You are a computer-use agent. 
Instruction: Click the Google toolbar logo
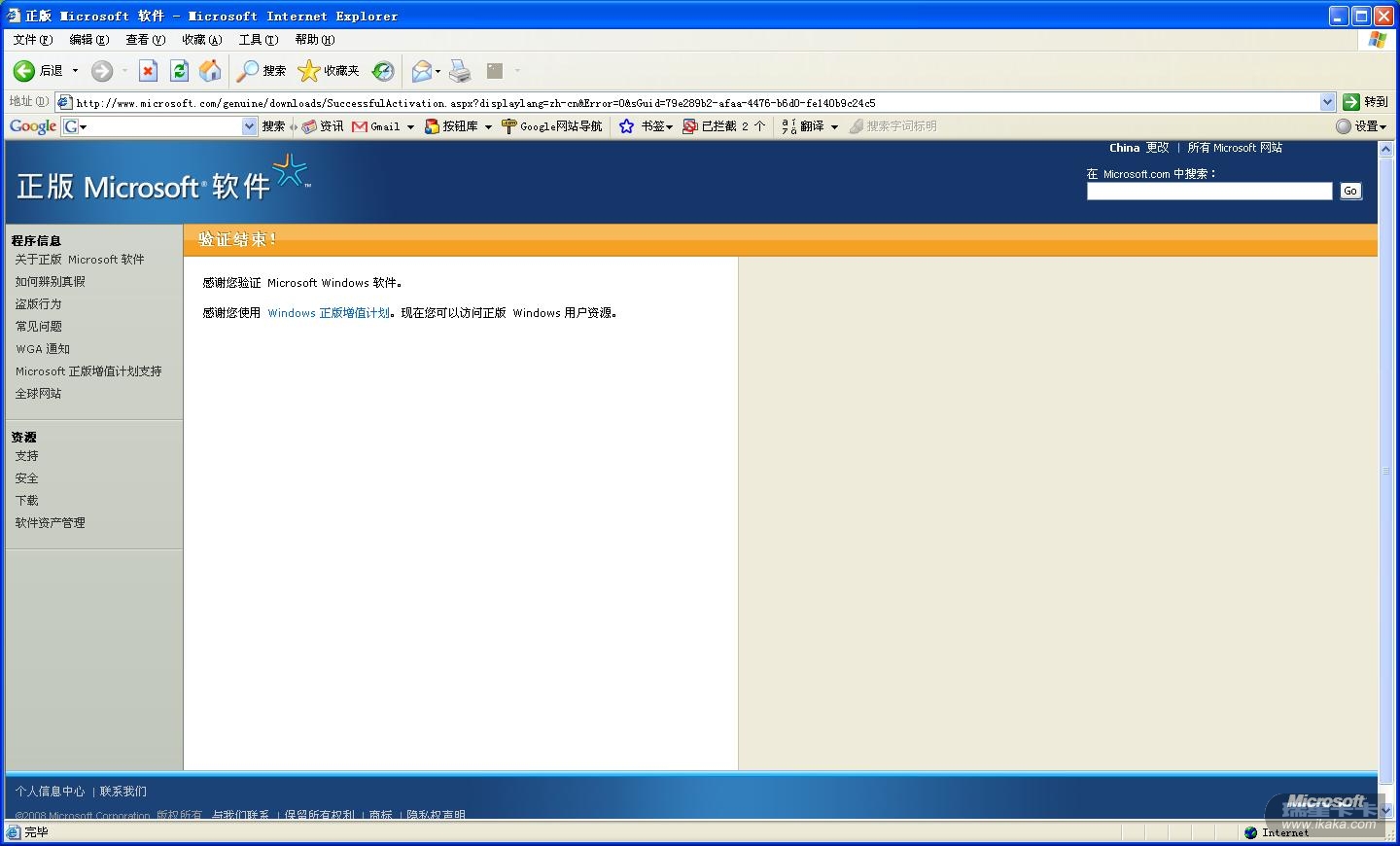(x=32, y=126)
